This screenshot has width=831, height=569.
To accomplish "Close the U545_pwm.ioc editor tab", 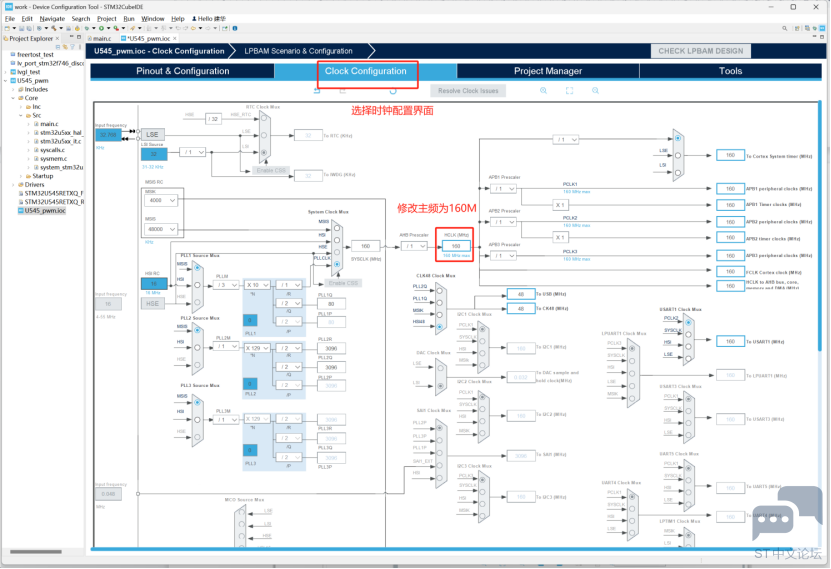I will click(x=175, y=38).
